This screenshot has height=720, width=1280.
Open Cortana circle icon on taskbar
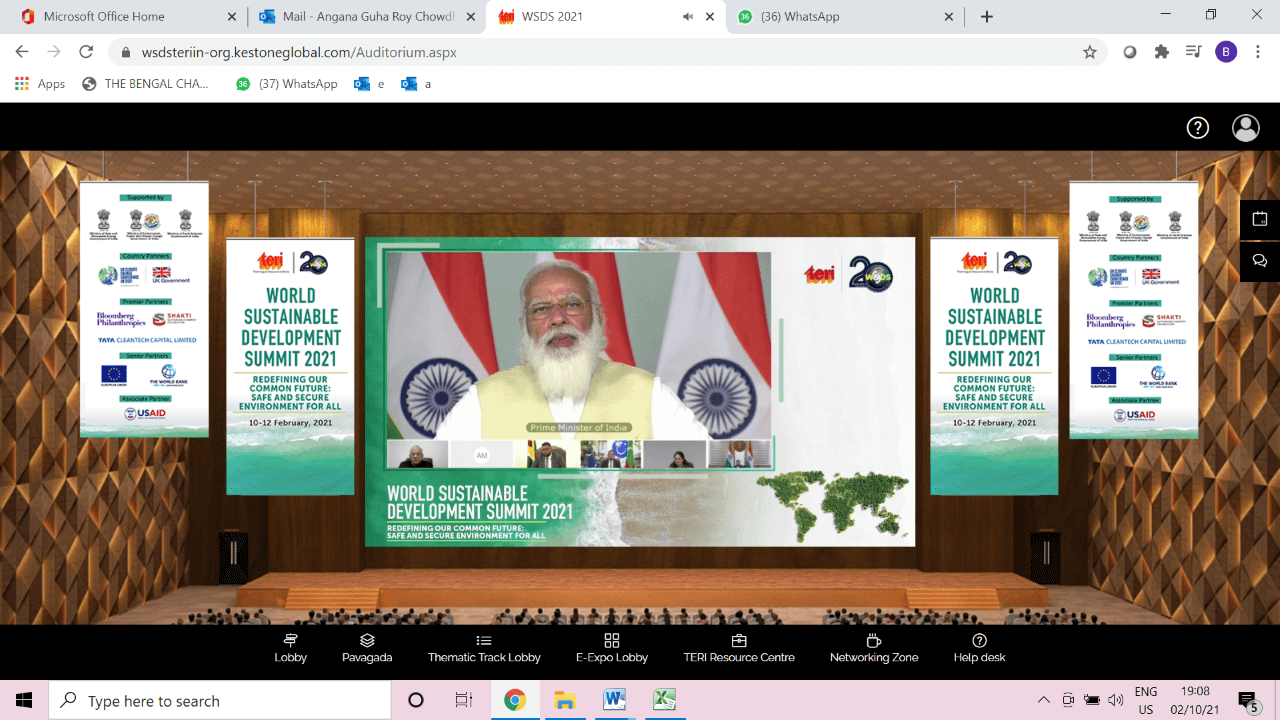point(416,700)
